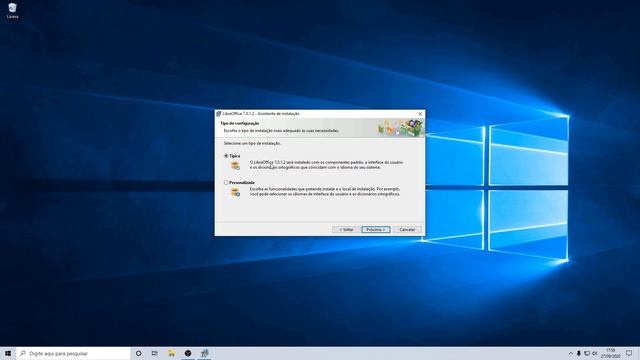Click the Próximo button
The width and height of the screenshot is (640, 360).
pos(376,230)
